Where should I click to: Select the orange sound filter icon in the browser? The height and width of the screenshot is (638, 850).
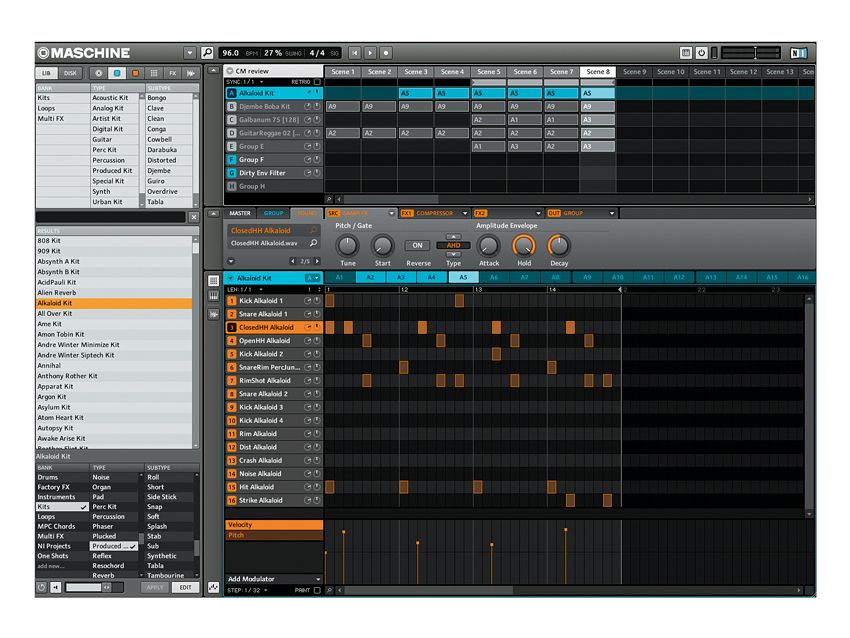[x=136, y=73]
